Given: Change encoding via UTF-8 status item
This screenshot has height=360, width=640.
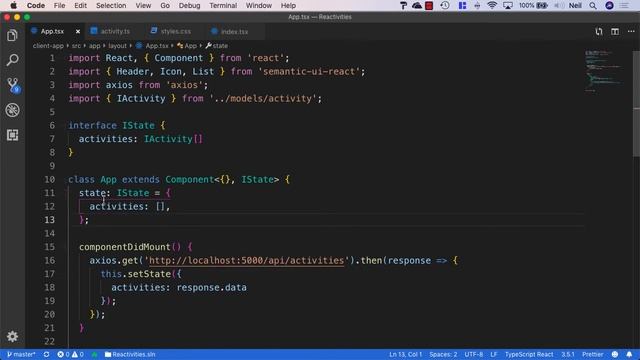Looking at the screenshot, I should (x=473, y=354).
